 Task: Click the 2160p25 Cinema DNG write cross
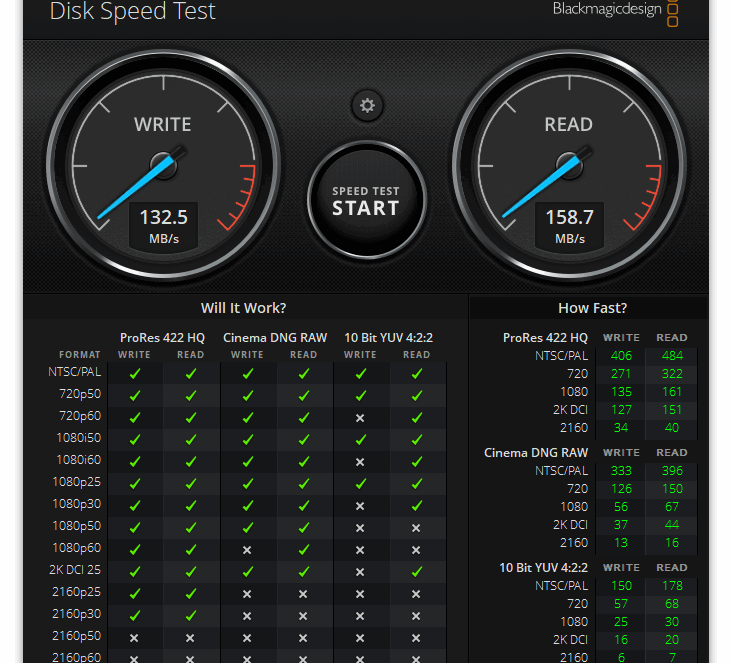click(247, 594)
